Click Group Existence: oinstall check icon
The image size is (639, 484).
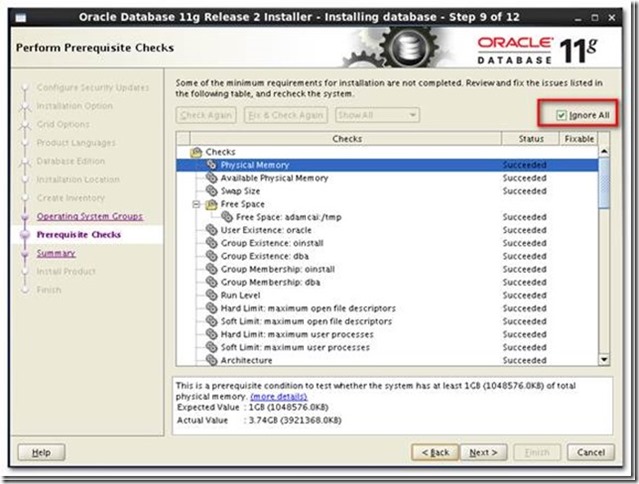click(x=211, y=243)
